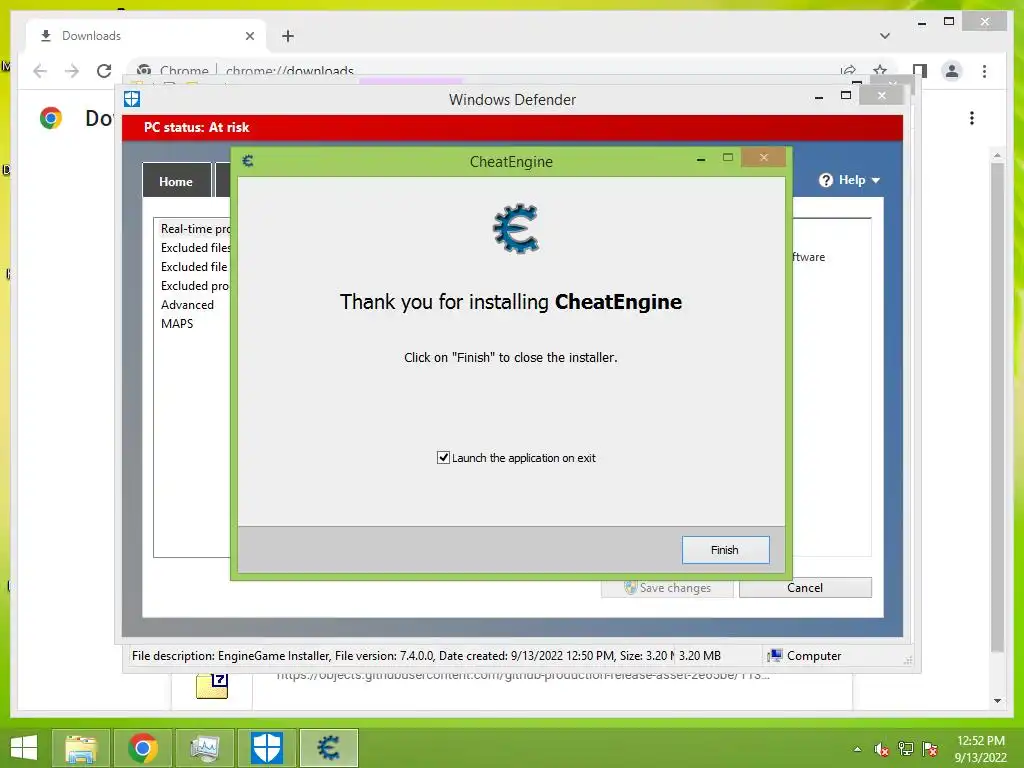
Task: Click scroll down arrow on Chrome scrollbar
Action: (997, 701)
